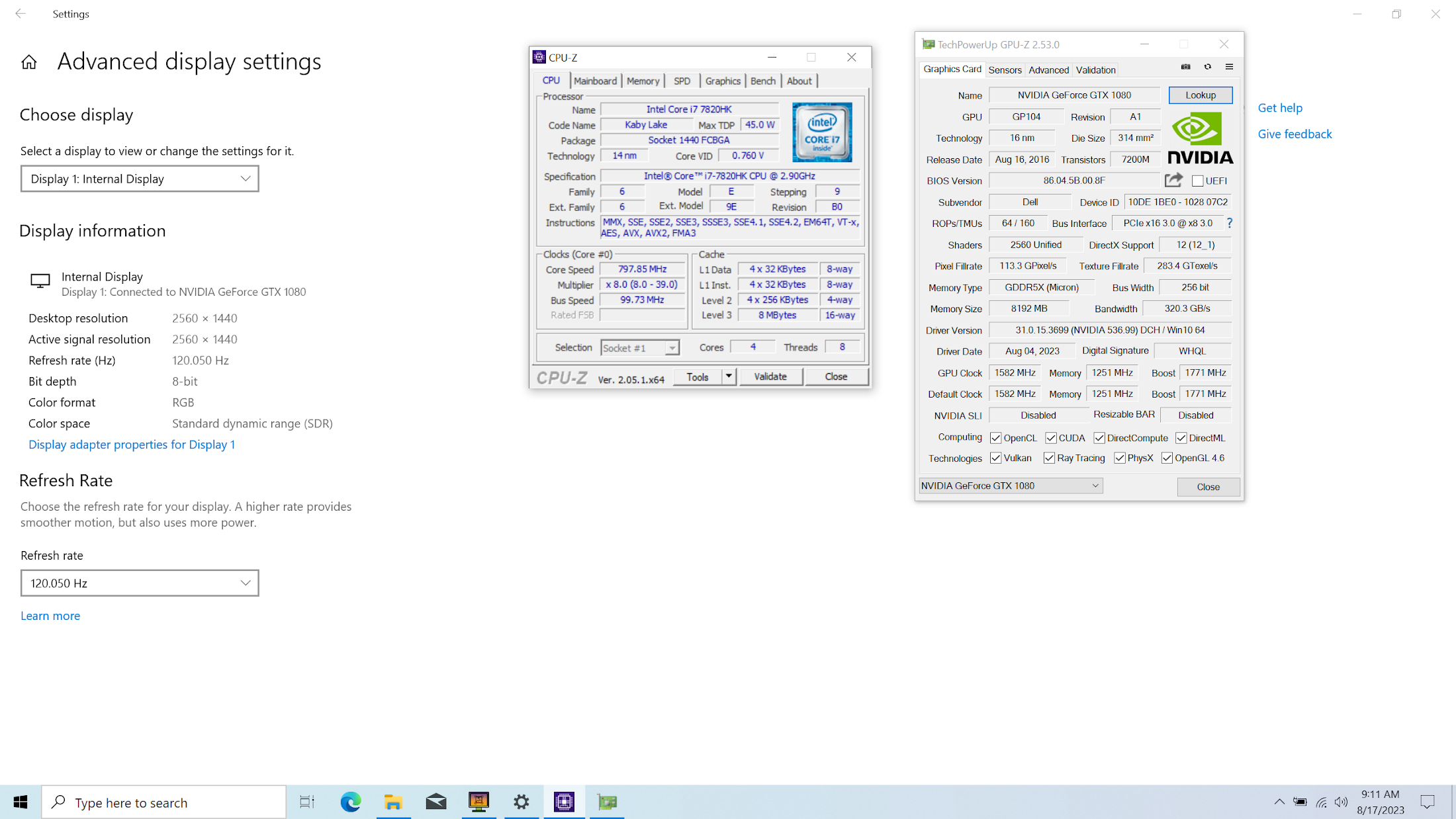
Task: Switch to CPU-Z Bench tab
Action: point(762,81)
